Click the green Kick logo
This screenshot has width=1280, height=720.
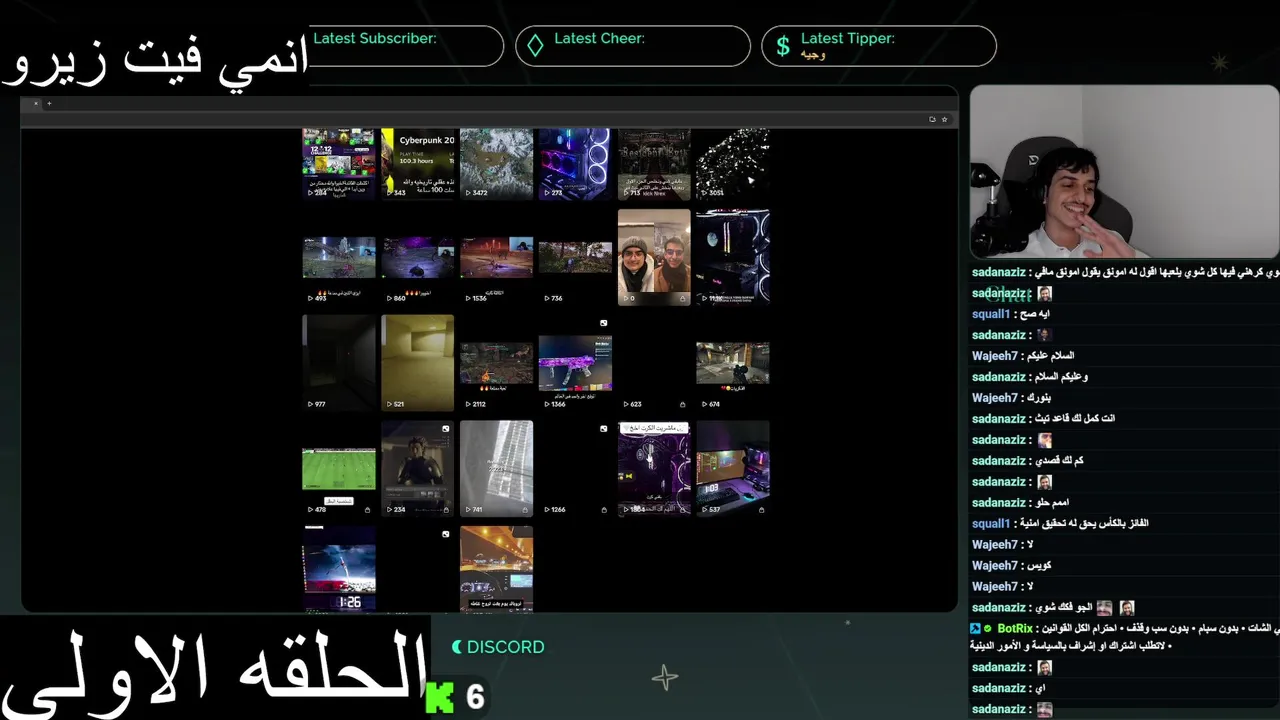tap(440, 698)
